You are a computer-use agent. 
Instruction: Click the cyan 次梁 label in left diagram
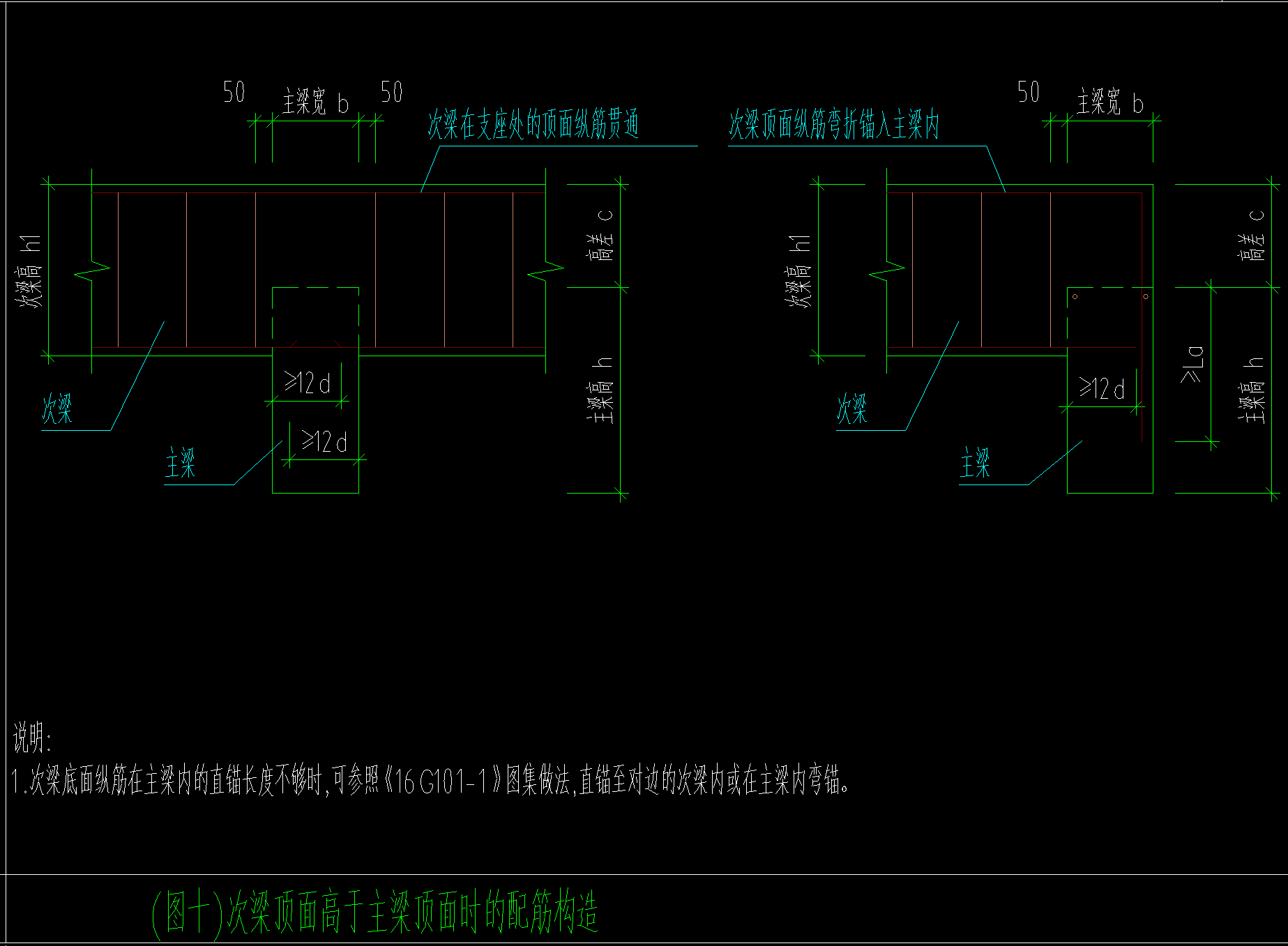pyautogui.click(x=57, y=409)
